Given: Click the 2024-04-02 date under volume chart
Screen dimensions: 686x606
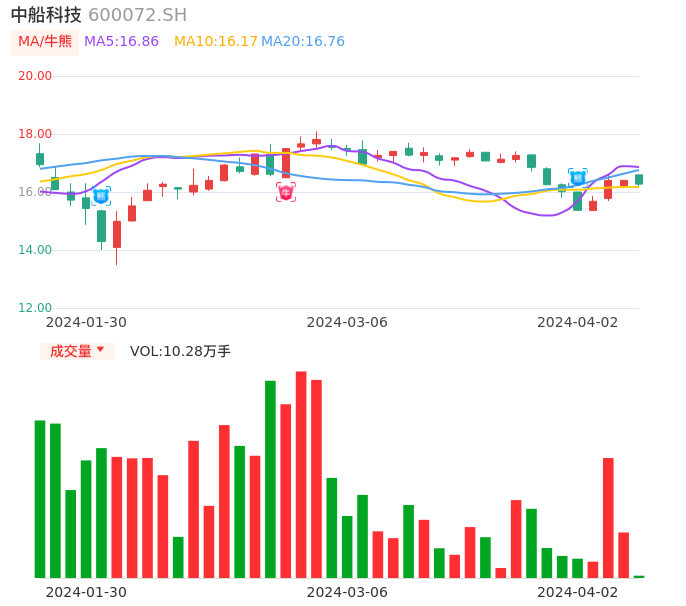Looking at the screenshot, I should [578, 592].
